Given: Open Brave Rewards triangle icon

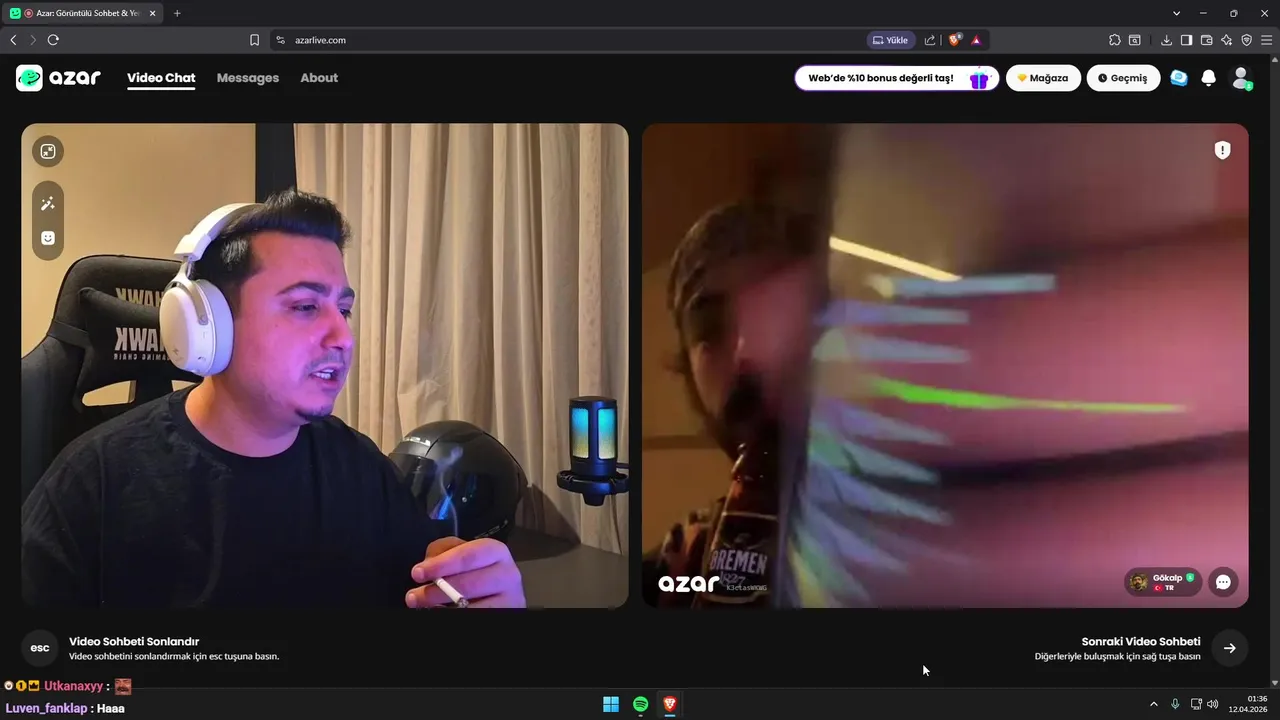Looking at the screenshot, I should [x=976, y=40].
